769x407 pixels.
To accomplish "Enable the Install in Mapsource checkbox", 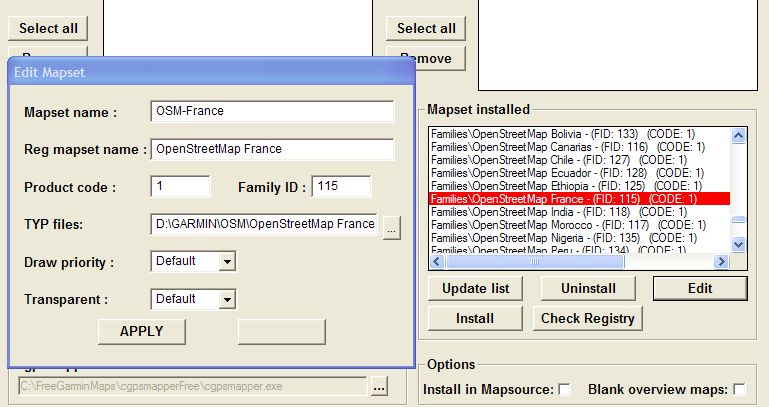I will coord(565,389).
